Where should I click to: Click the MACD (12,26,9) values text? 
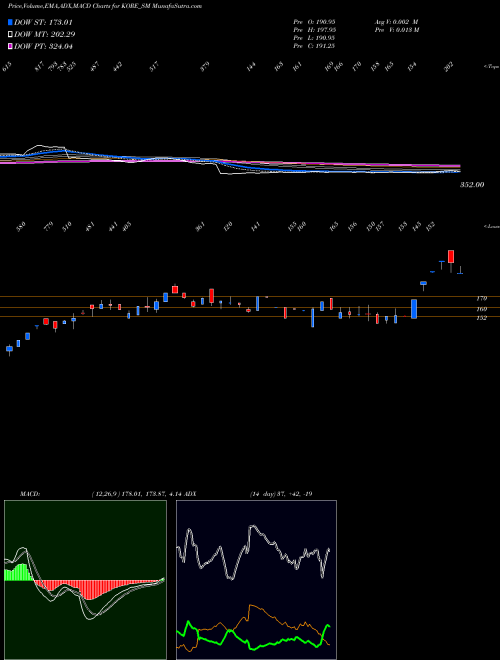tap(136, 494)
